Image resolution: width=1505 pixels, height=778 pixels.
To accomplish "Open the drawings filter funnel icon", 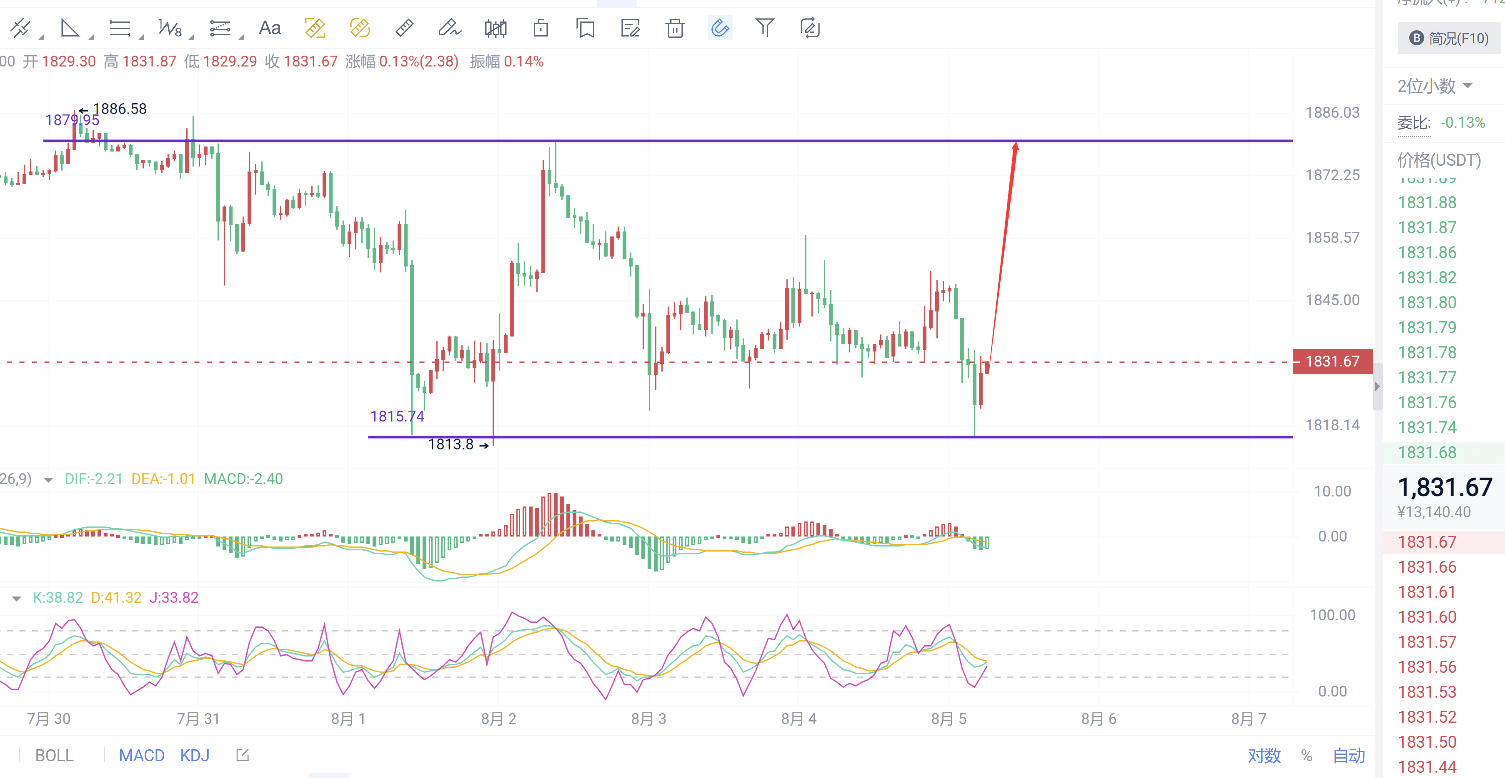I will [764, 28].
